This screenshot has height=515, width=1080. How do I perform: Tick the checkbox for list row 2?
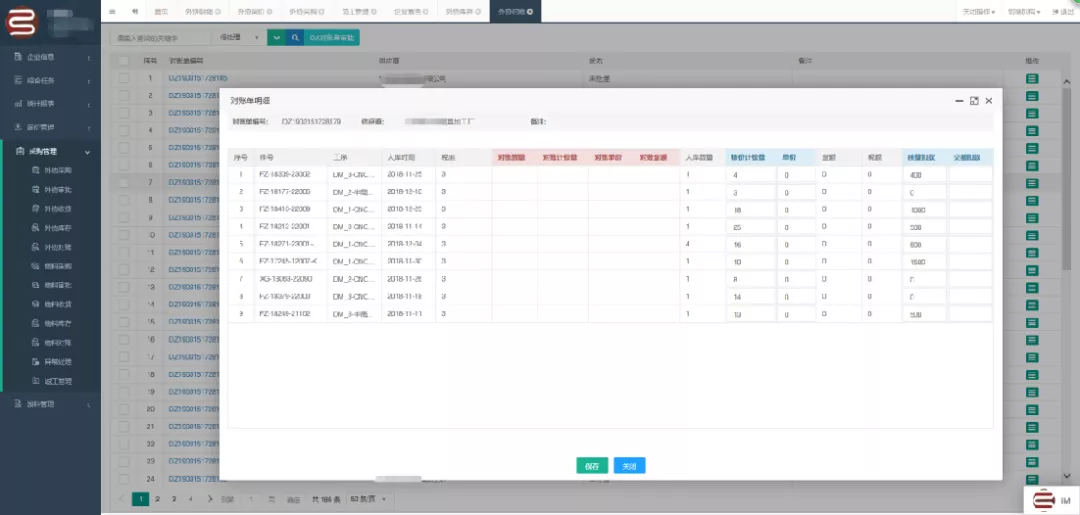click(124, 95)
